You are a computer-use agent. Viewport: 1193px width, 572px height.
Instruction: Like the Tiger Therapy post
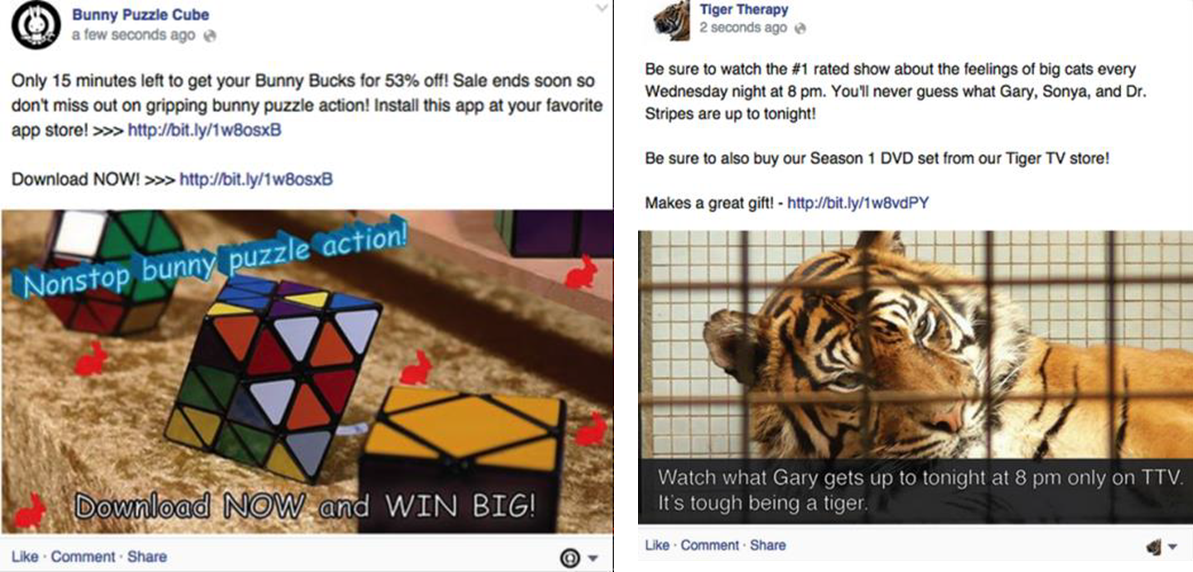[657, 545]
